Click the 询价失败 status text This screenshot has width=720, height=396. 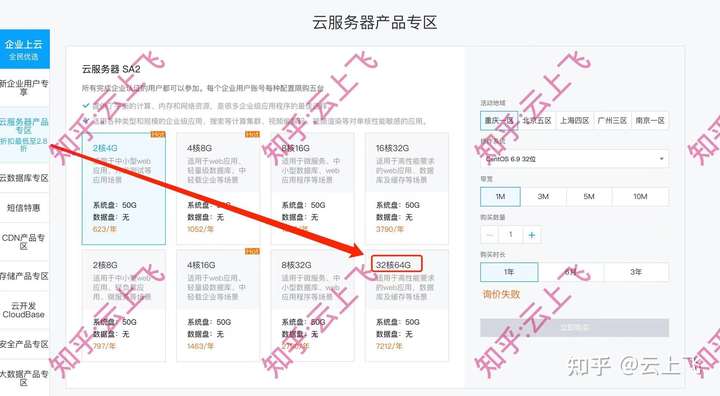pos(501,294)
